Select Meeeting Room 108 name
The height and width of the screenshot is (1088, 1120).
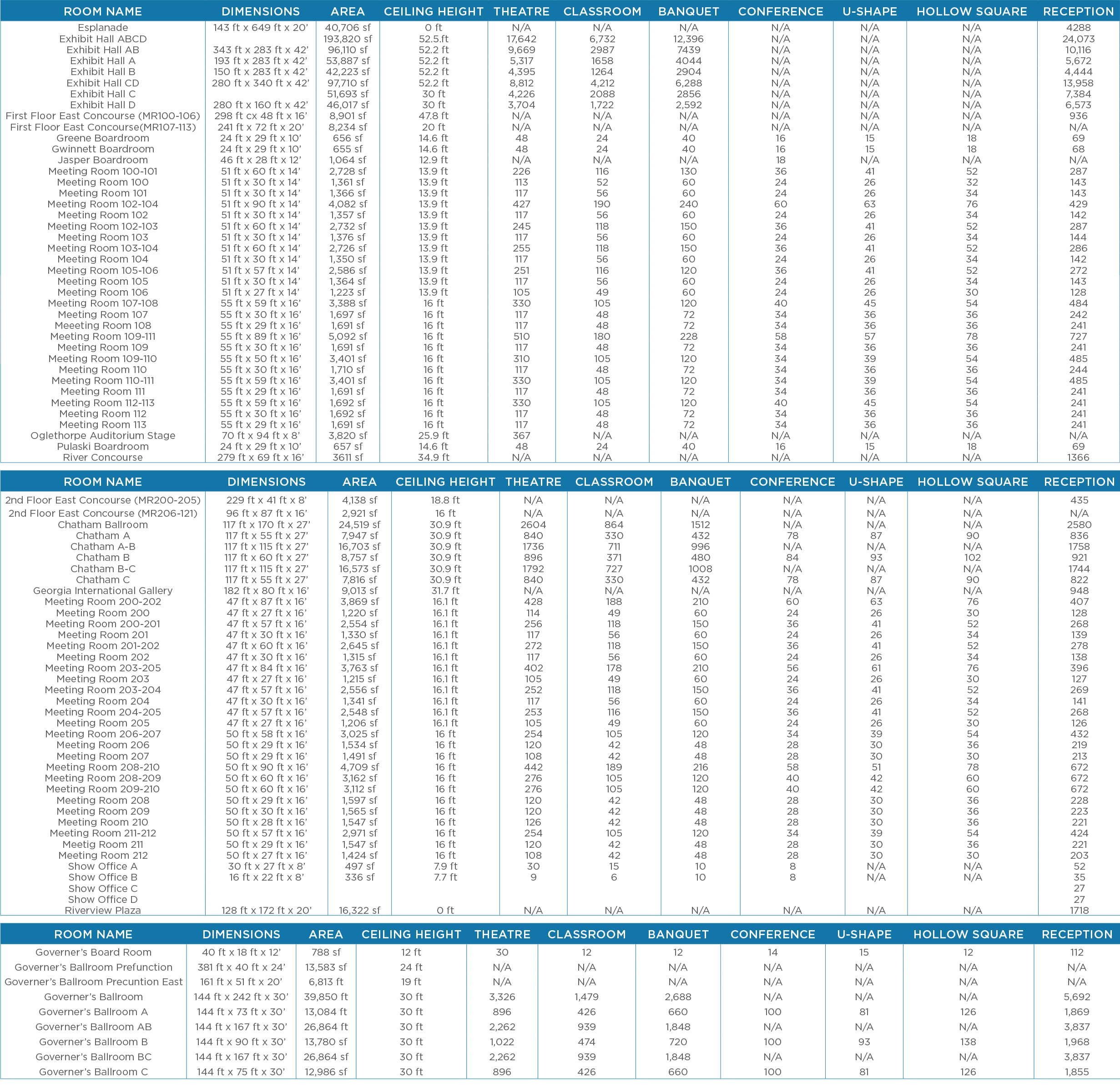(103, 326)
